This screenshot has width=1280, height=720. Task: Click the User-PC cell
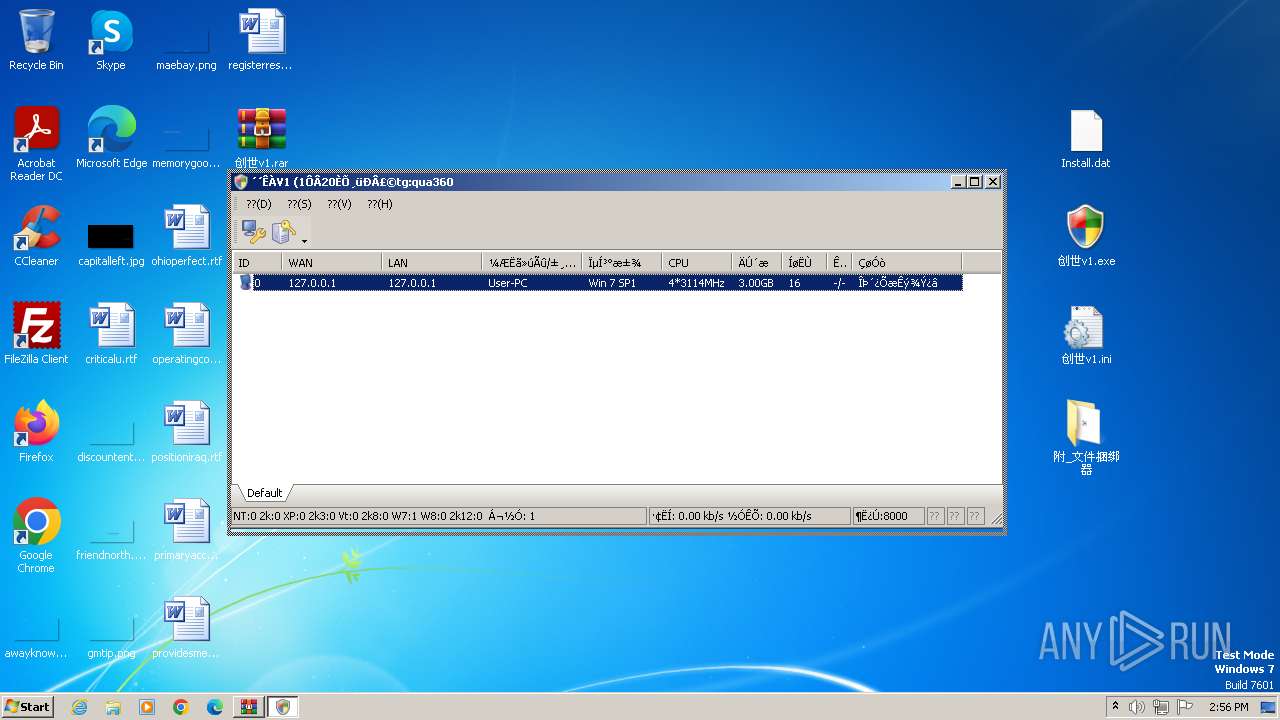(508, 283)
